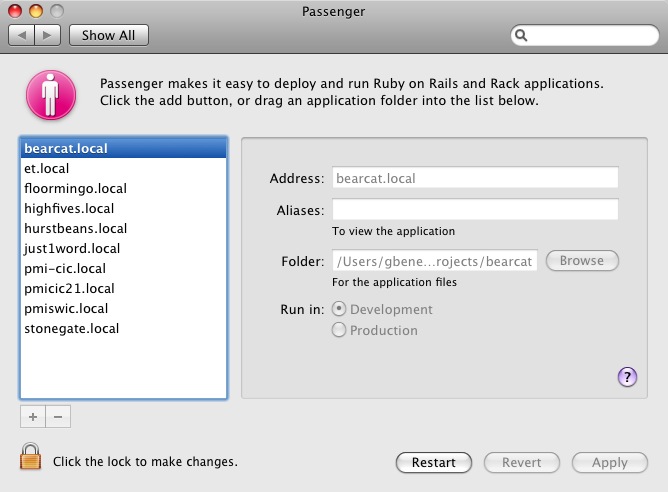The width and height of the screenshot is (668, 492).
Task: Click the Revert button
Action: [x=521, y=462]
